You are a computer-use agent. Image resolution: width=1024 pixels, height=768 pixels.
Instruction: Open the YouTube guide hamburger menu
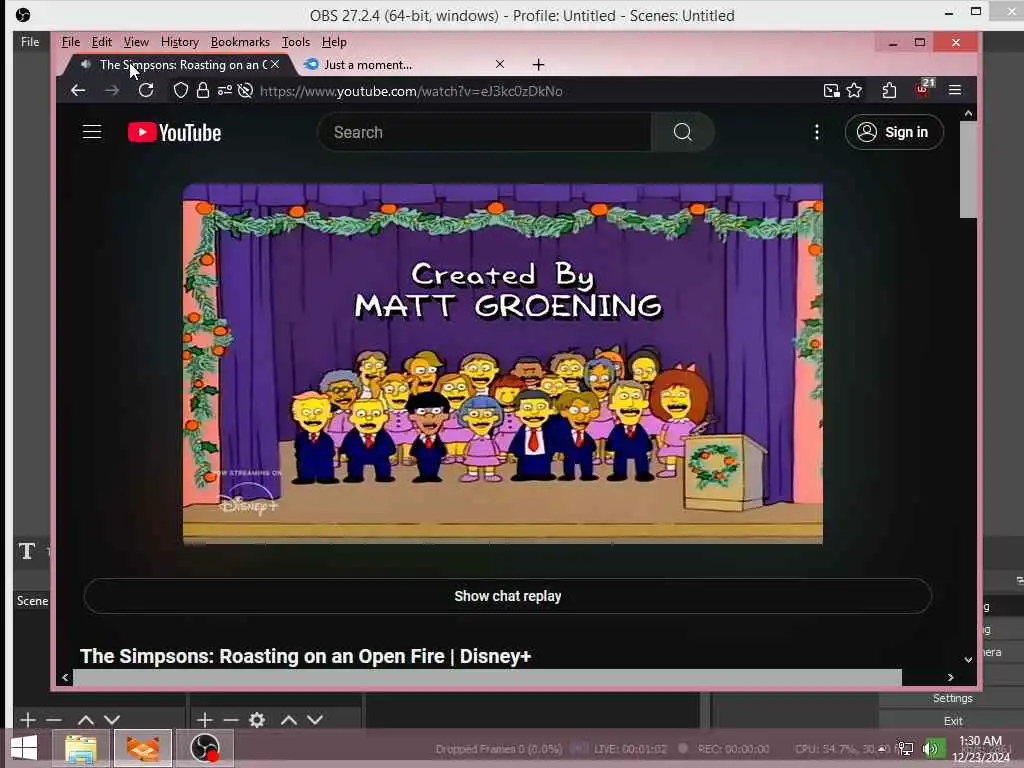[x=92, y=132]
